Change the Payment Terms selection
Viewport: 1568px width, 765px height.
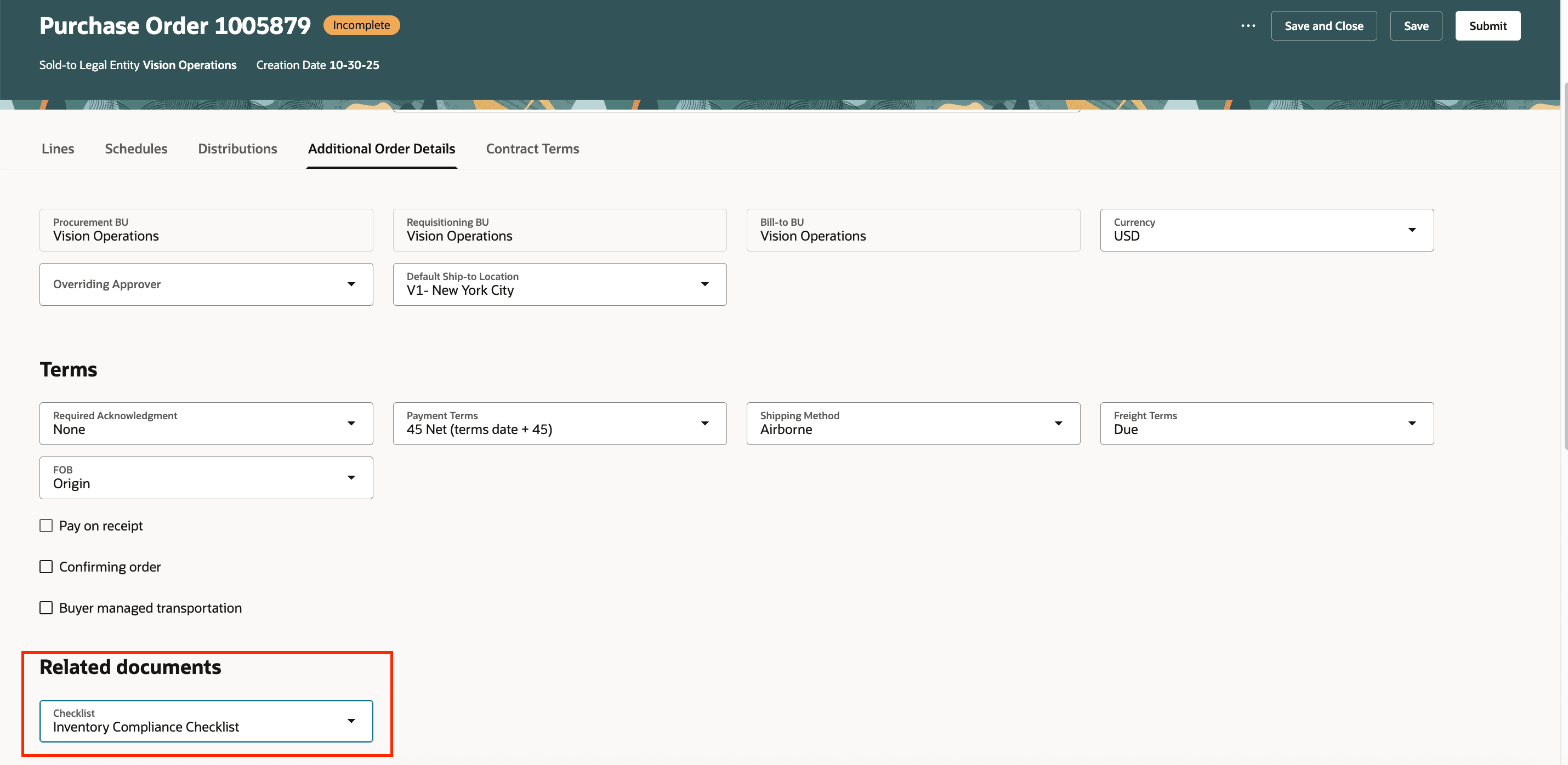(705, 423)
